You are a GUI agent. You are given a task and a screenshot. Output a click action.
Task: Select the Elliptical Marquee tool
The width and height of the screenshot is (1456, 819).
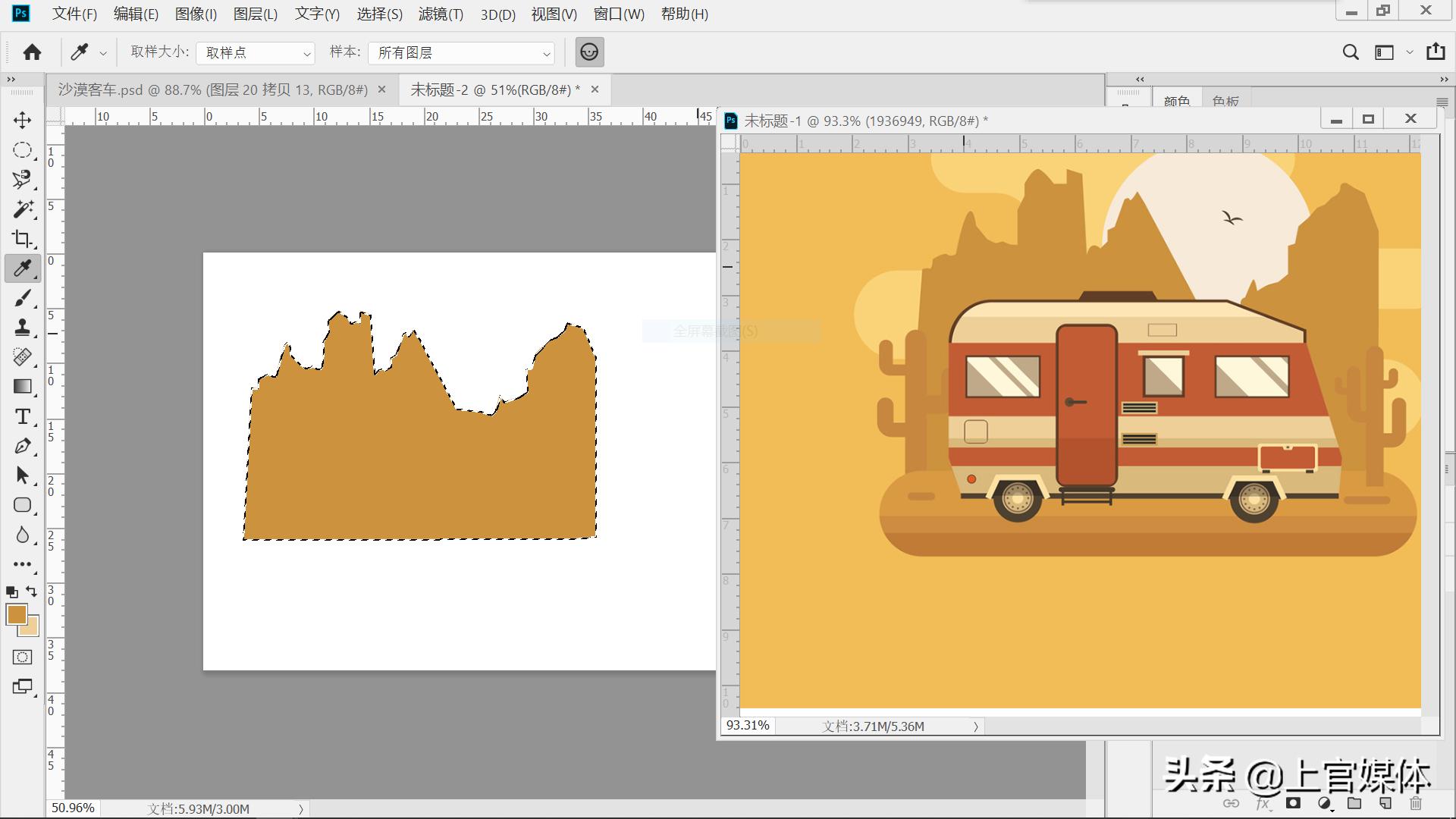tap(22, 150)
